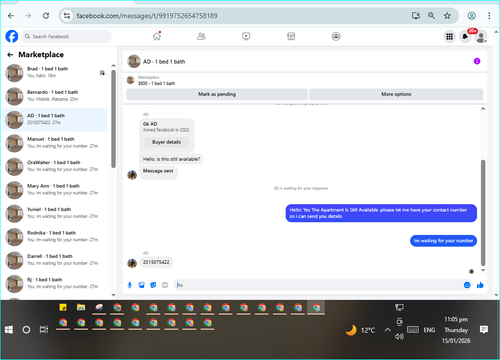Screen dimensions: 500x360
Task: Click the 2515075422 message bubble
Action: [x=156, y=262]
